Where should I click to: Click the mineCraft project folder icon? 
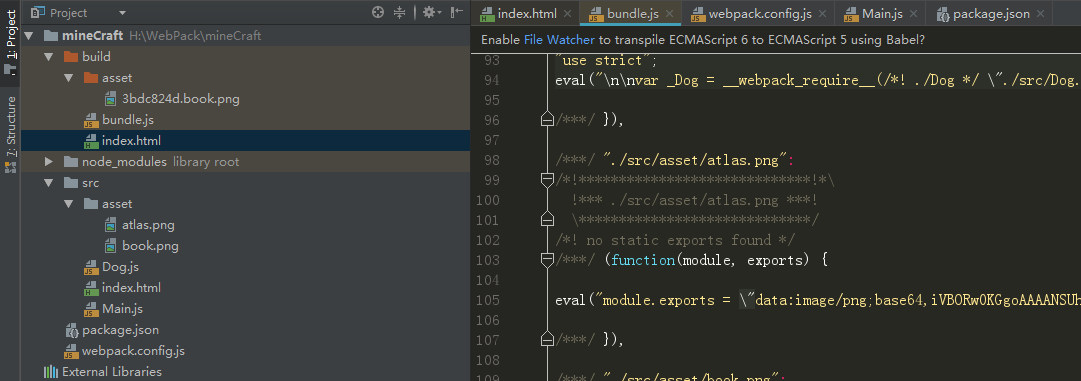[50, 36]
